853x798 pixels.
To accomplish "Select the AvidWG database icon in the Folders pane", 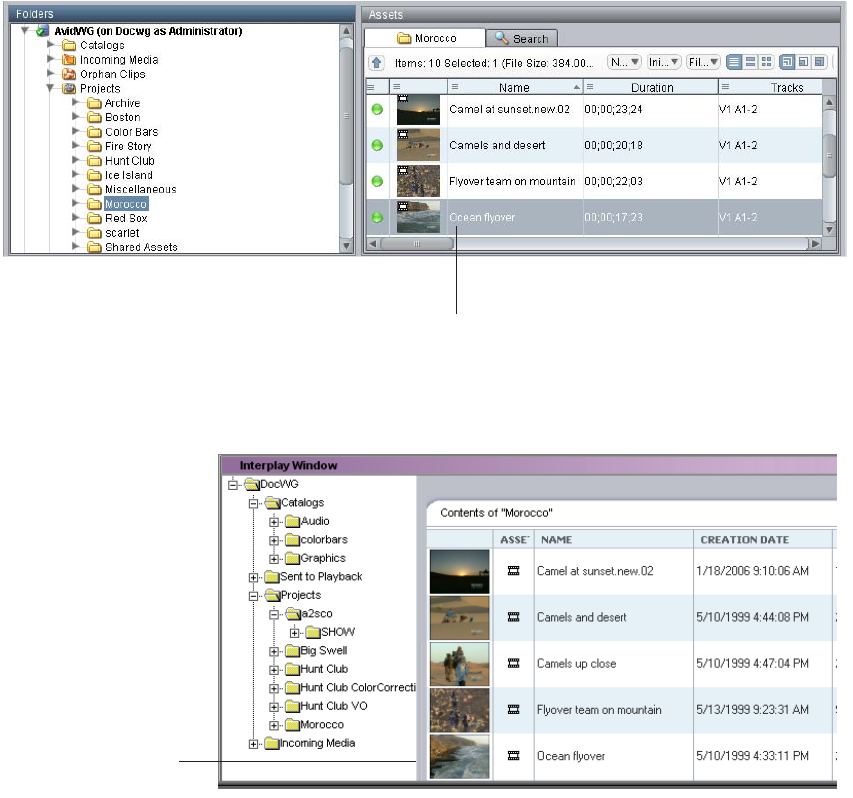I will 42,31.
